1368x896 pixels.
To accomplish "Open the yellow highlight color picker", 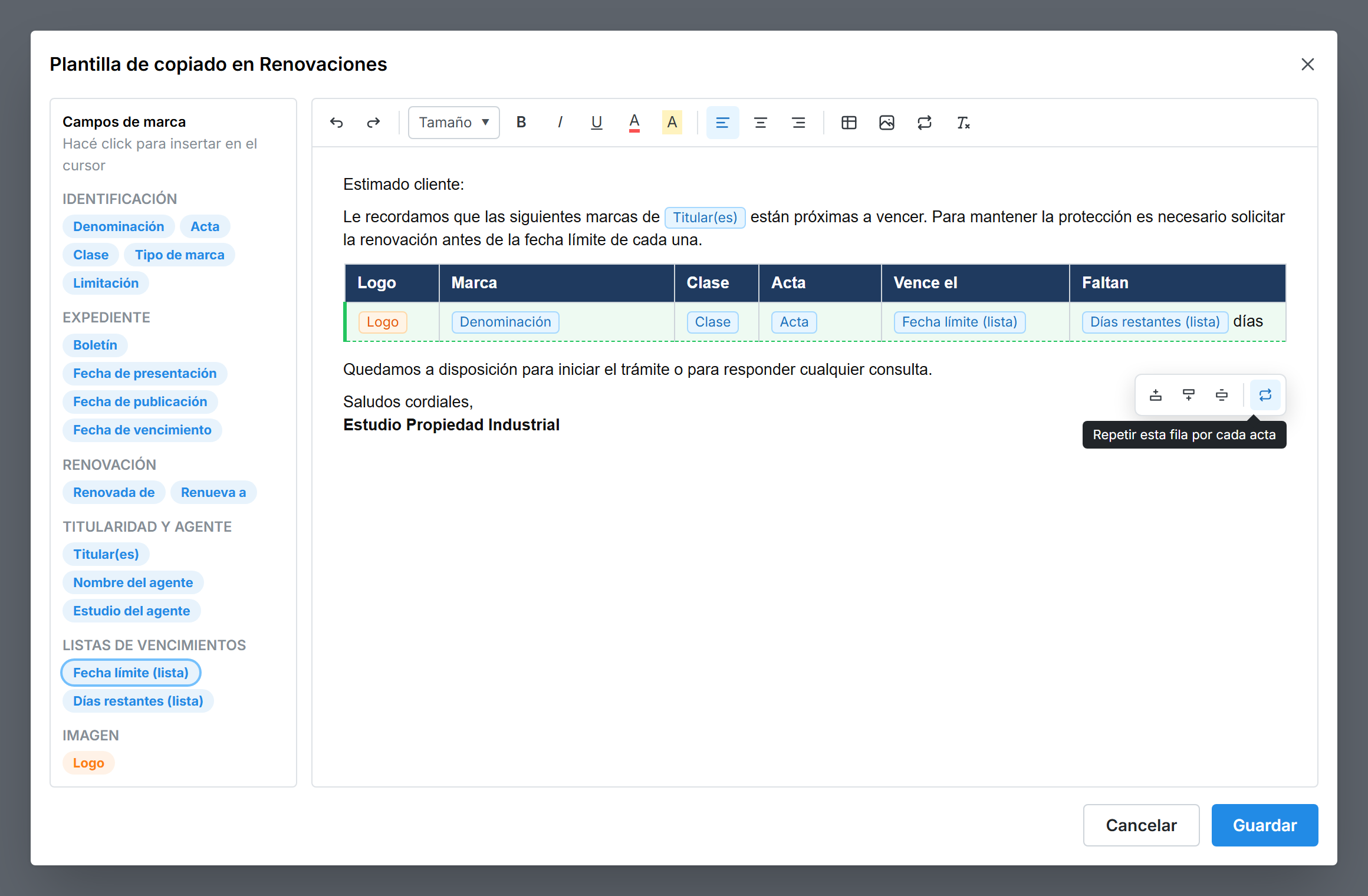I will point(672,123).
